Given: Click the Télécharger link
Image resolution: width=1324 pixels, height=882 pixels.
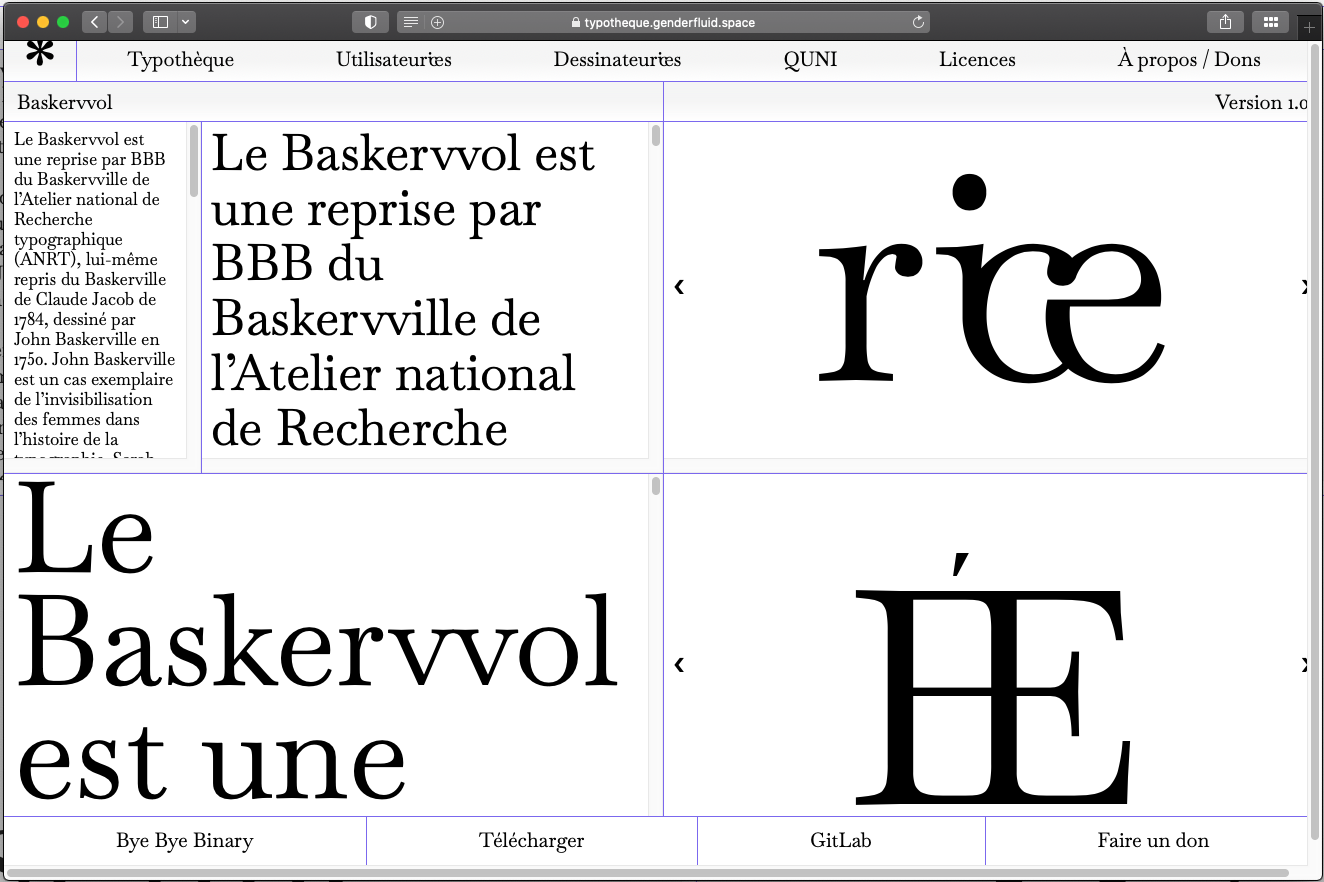Looking at the screenshot, I should (531, 841).
